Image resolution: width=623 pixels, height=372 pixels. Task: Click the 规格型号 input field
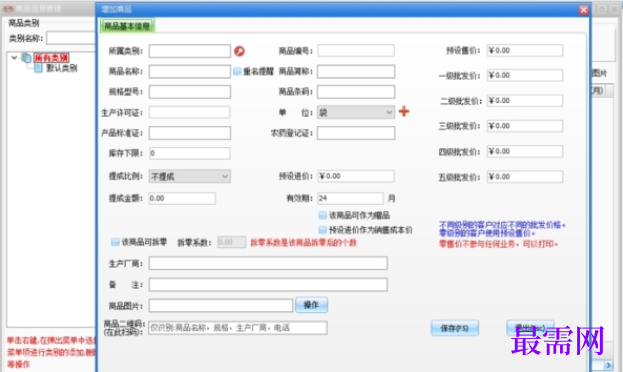coord(190,92)
